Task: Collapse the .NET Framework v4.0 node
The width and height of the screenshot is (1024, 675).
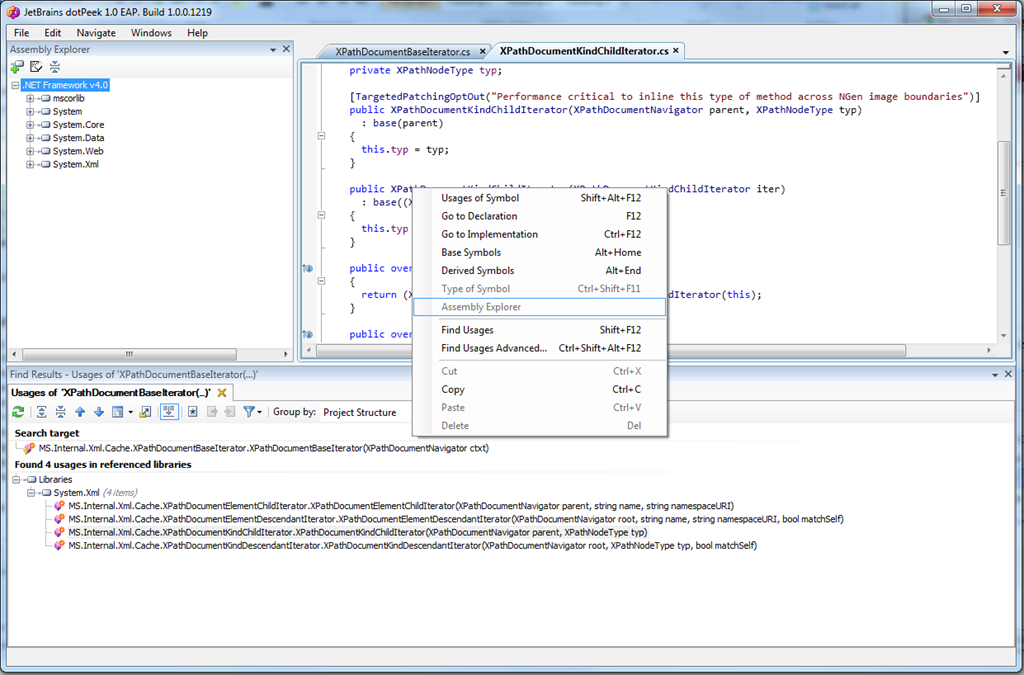Action: pyautogui.click(x=15, y=86)
